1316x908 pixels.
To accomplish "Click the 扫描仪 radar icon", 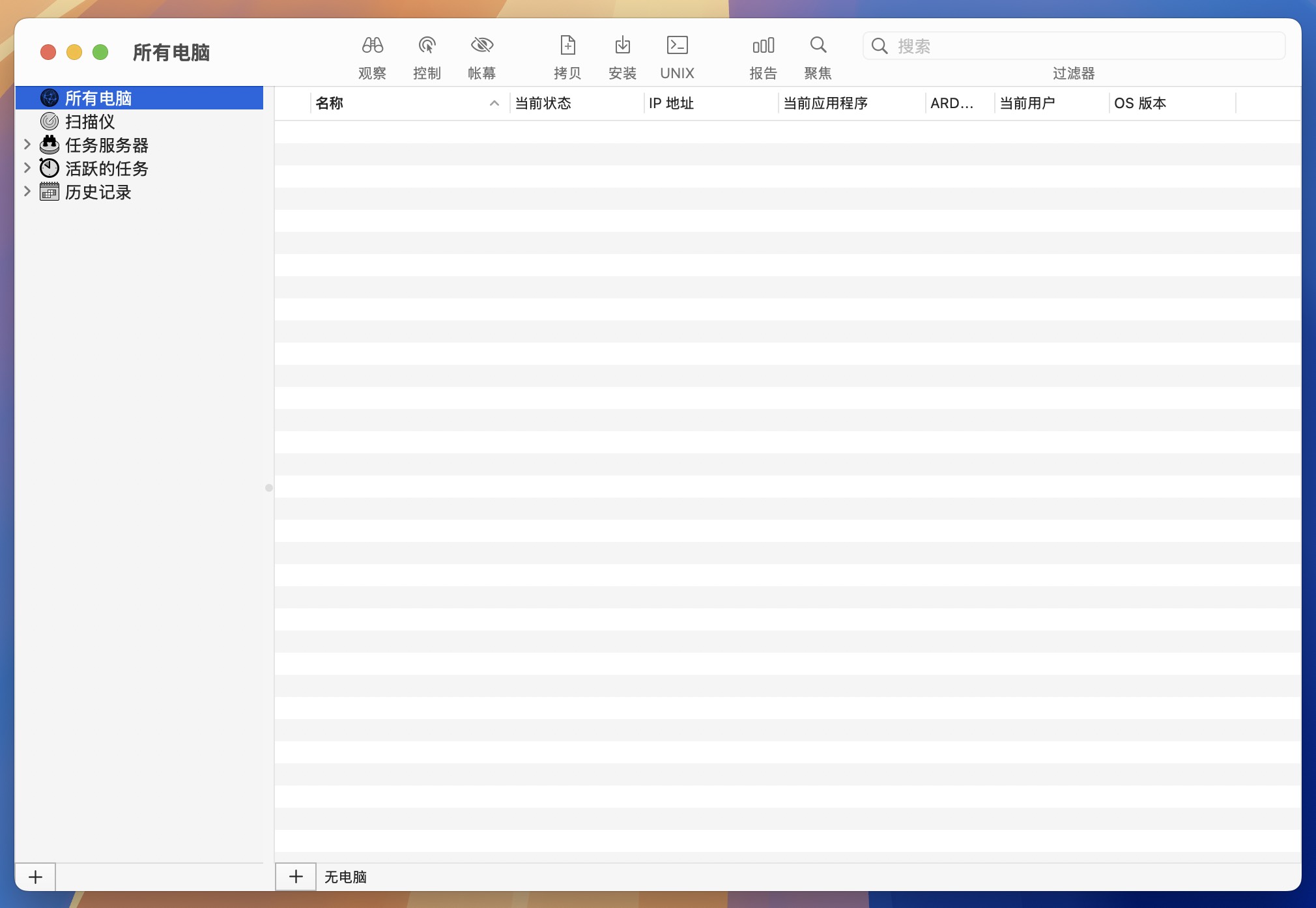I will click(x=50, y=122).
